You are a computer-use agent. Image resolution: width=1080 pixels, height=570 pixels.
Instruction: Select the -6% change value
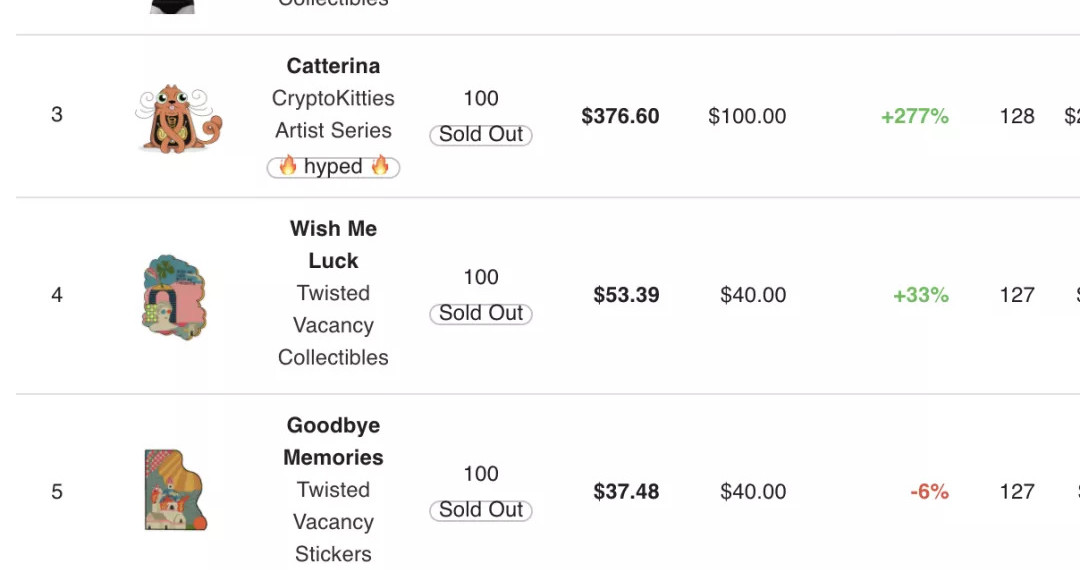click(x=929, y=492)
